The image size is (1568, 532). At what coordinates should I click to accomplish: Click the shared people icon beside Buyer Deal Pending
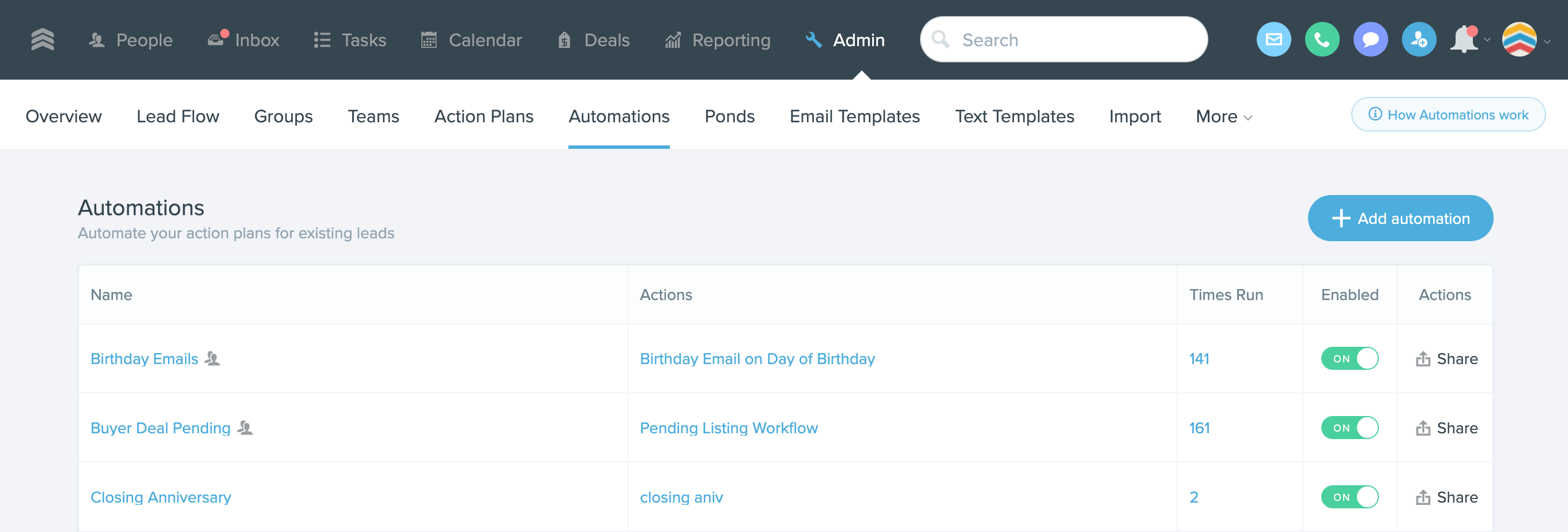(244, 428)
